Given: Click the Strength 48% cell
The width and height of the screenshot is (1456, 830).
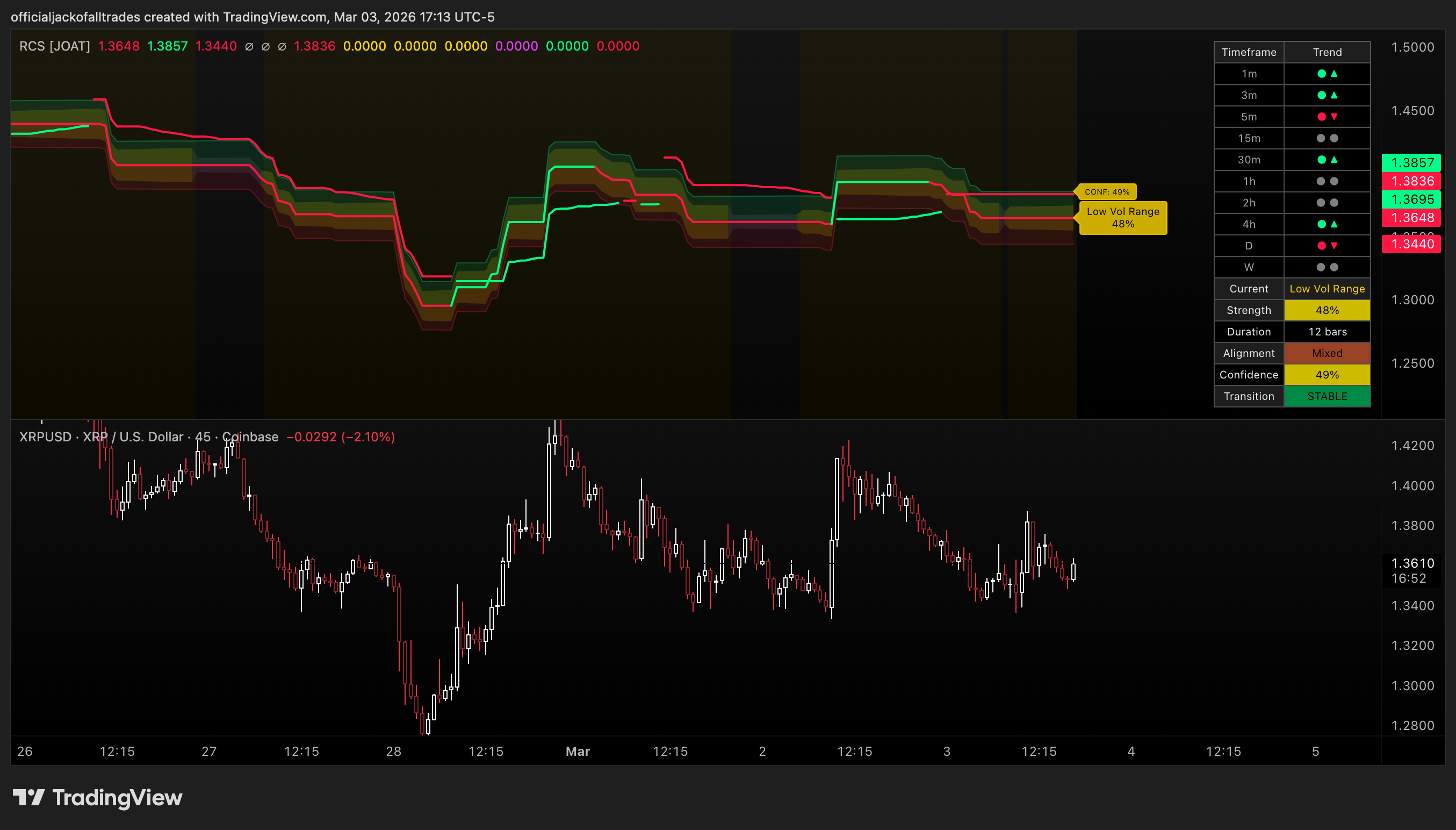Looking at the screenshot, I should click(x=1327, y=310).
